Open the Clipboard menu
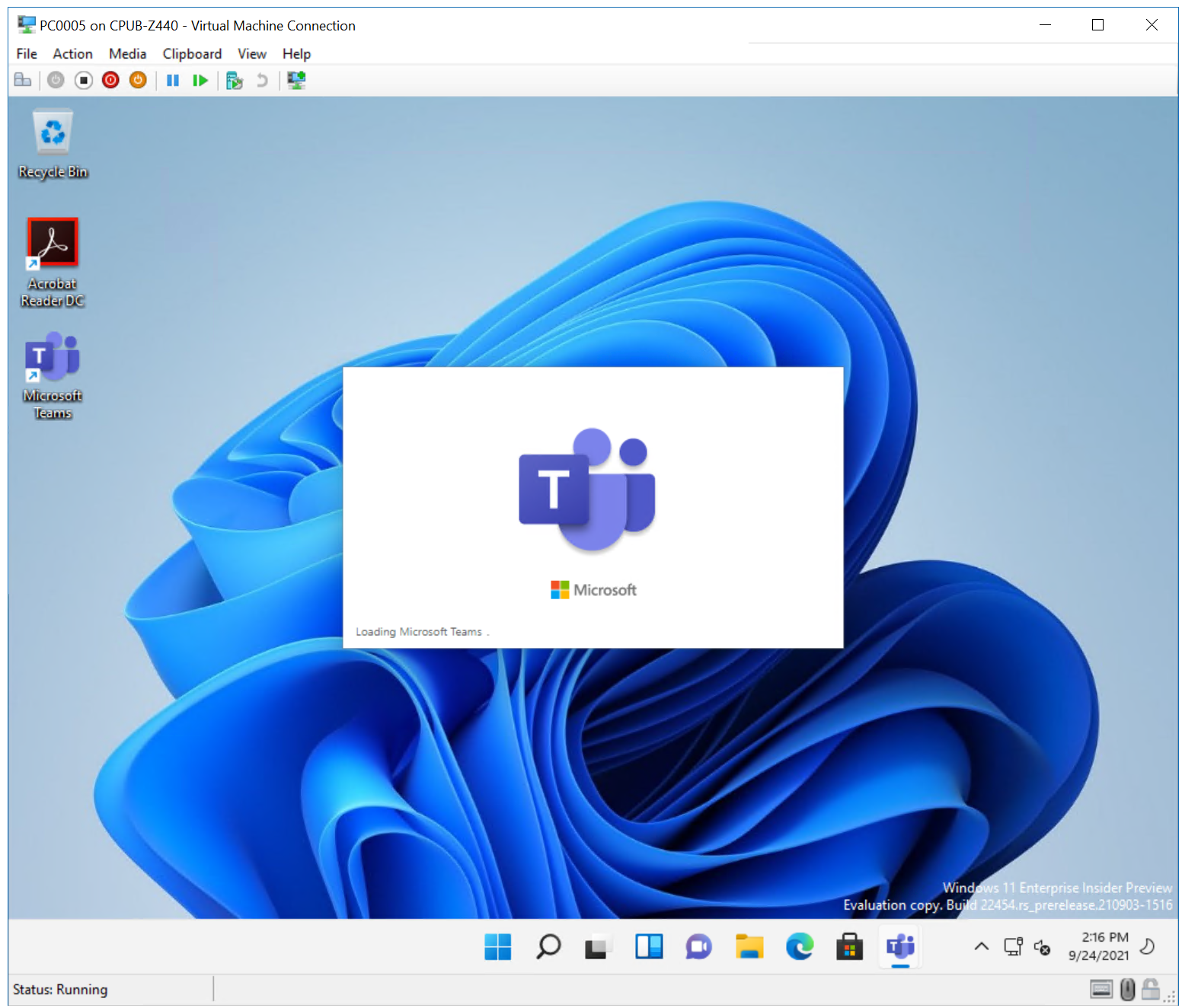 [x=192, y=54]
